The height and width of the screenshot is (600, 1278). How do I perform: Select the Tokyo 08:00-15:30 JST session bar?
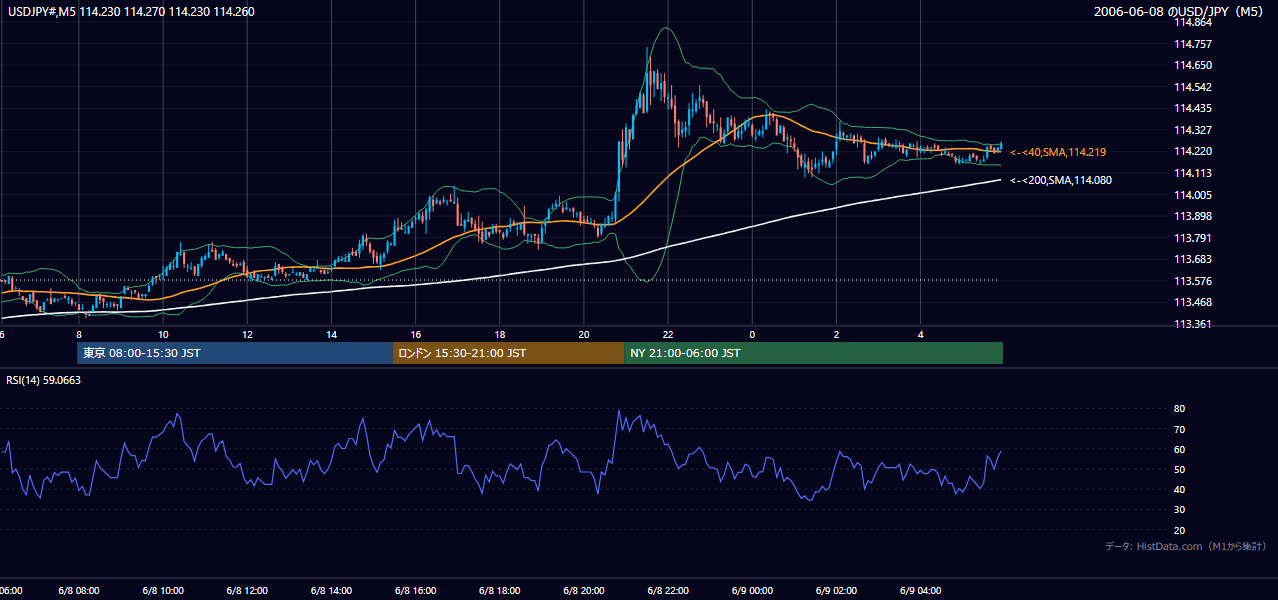235,353
